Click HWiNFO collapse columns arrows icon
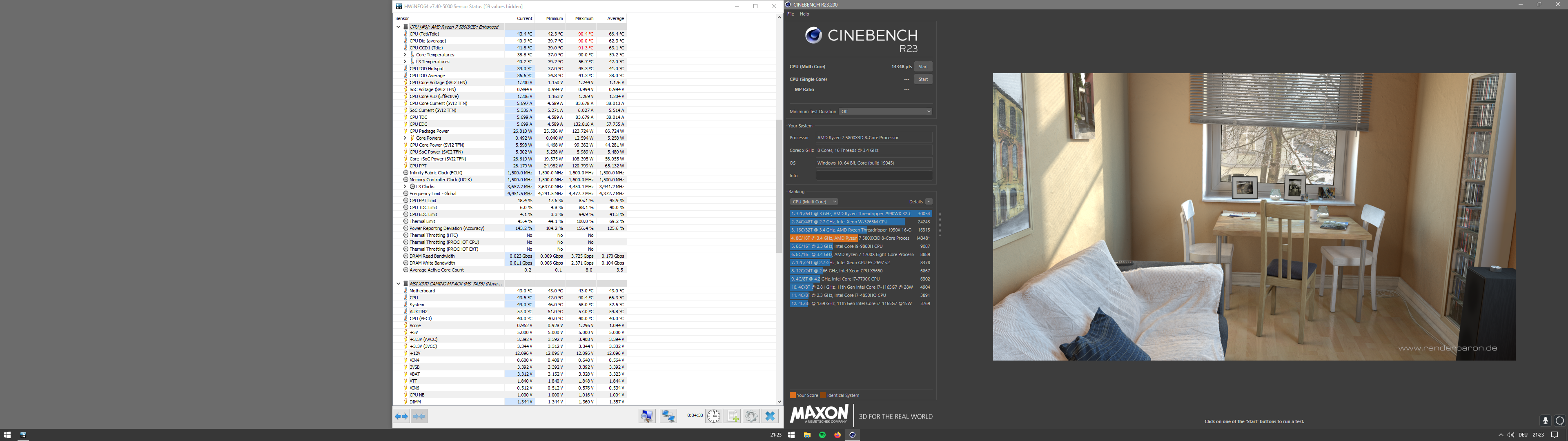The height and width of the screenshot is (441, 1568). (x=419, y=416)
